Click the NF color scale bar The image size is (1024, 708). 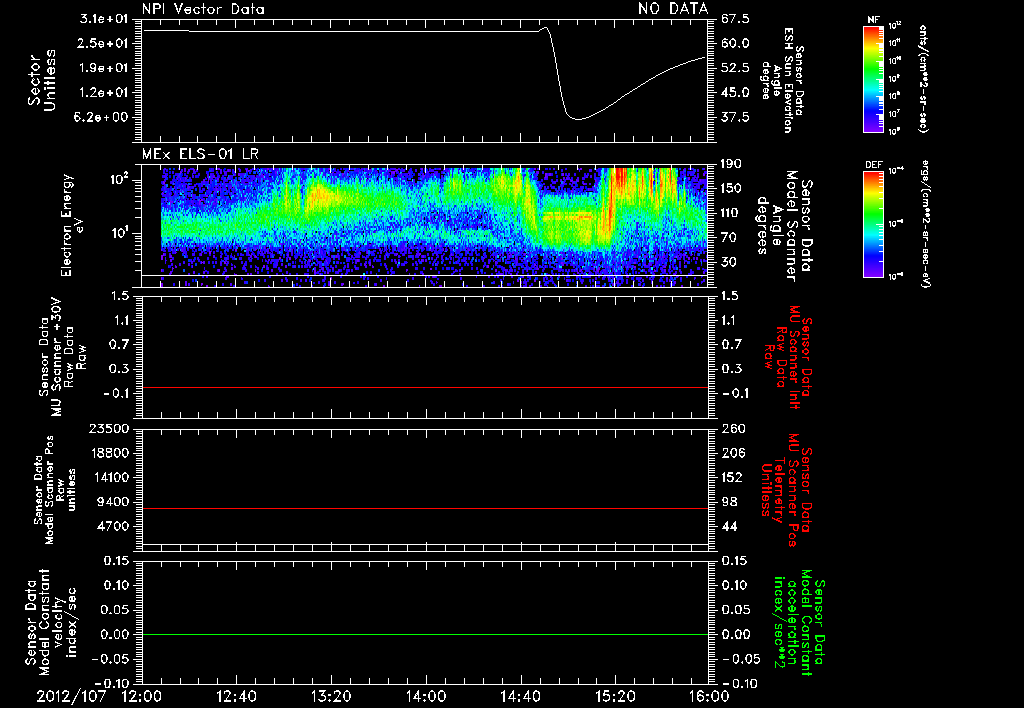tap(873, 79)
